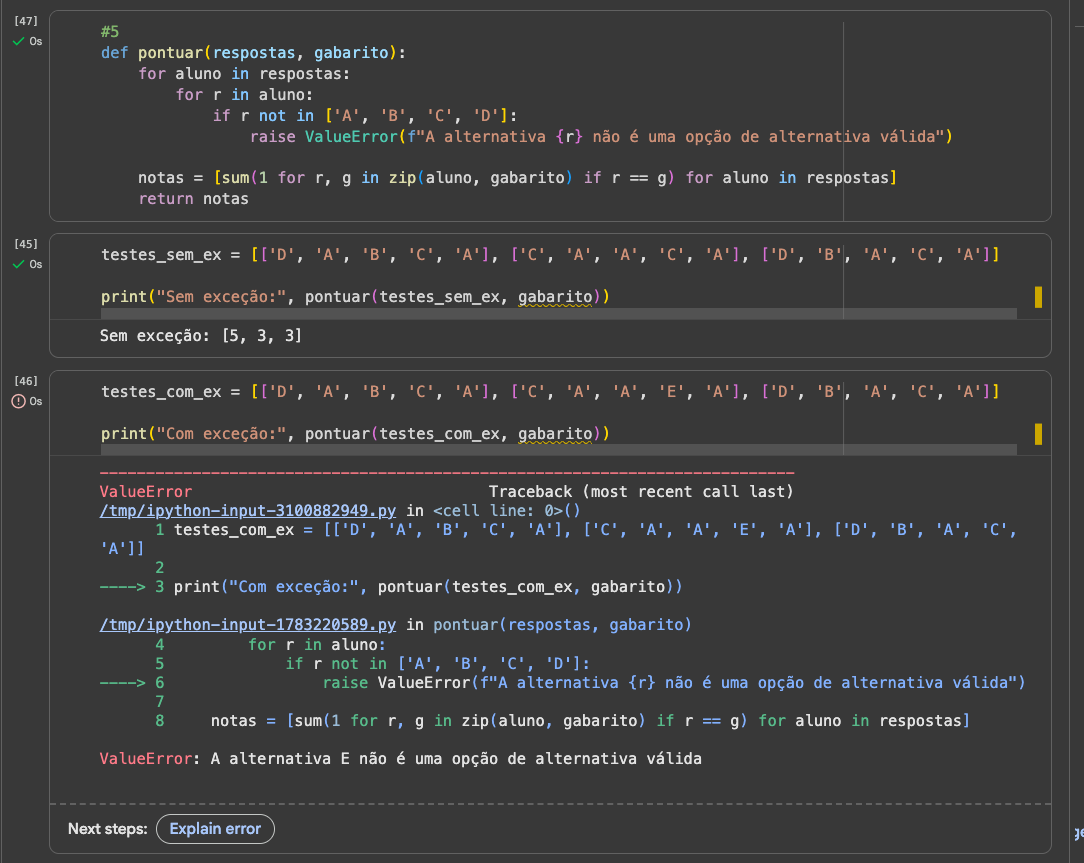This screenshot has height=863, width=1084.
Task: Click horizontal scrollbar in testes_com_ex cell
Action: [558, 451]
